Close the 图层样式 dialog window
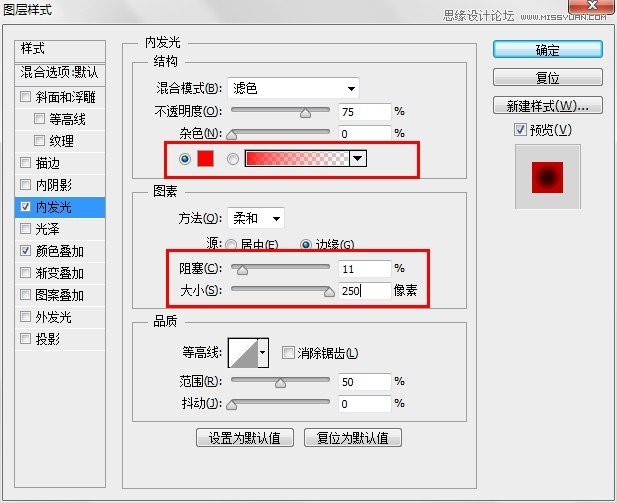 (591, 6)
